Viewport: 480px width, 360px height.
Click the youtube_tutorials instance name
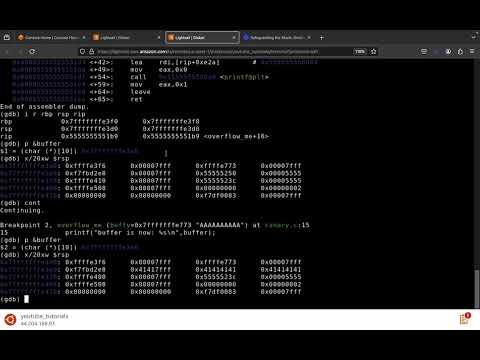pyautogui.click(x=44, y=316)
